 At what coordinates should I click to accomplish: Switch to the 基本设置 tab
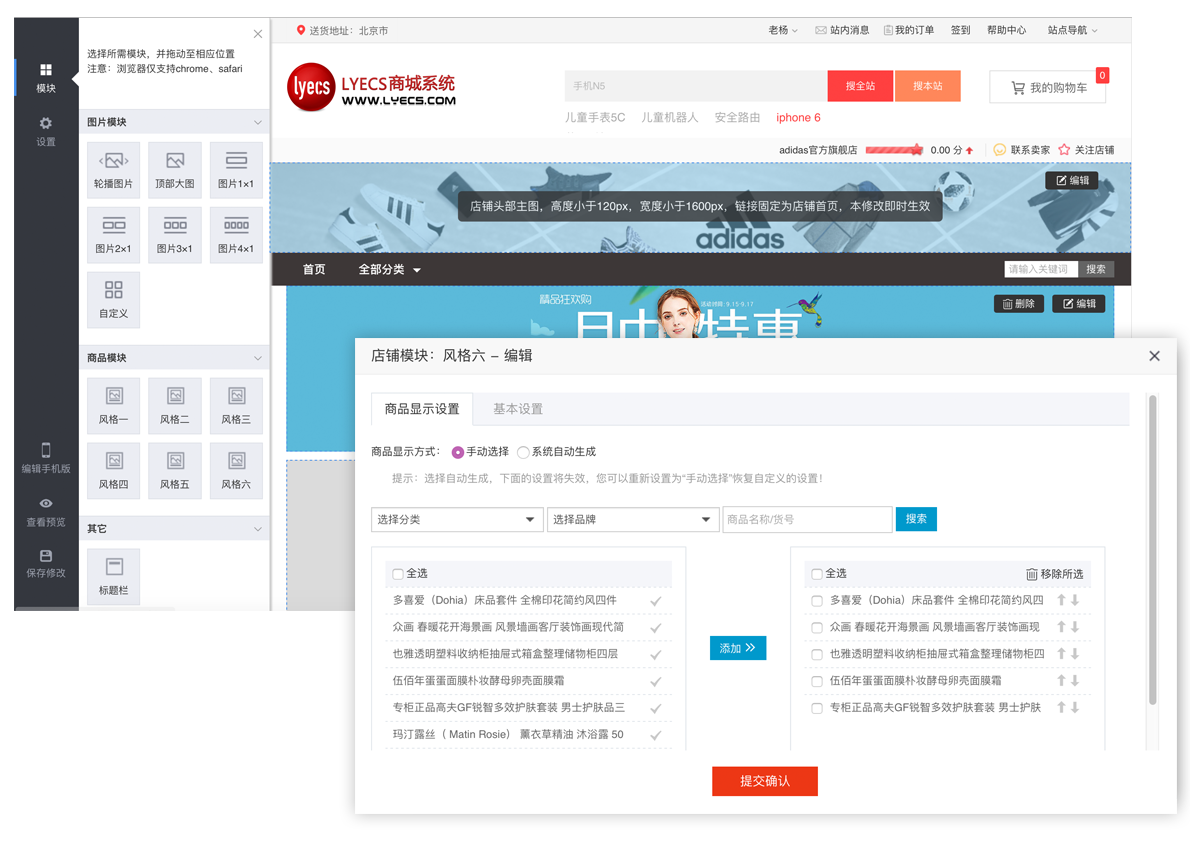tap(518, 409)
